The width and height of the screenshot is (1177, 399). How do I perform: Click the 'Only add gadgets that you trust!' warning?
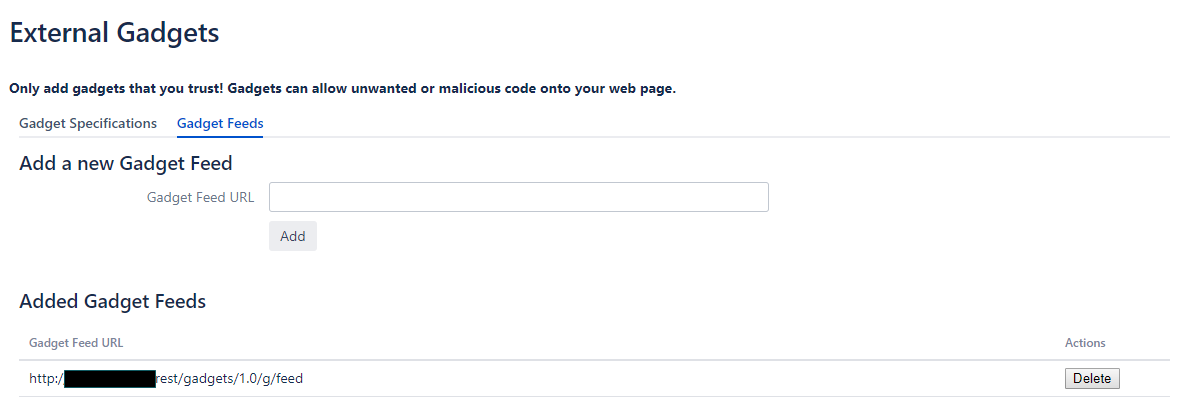[116, 88]
